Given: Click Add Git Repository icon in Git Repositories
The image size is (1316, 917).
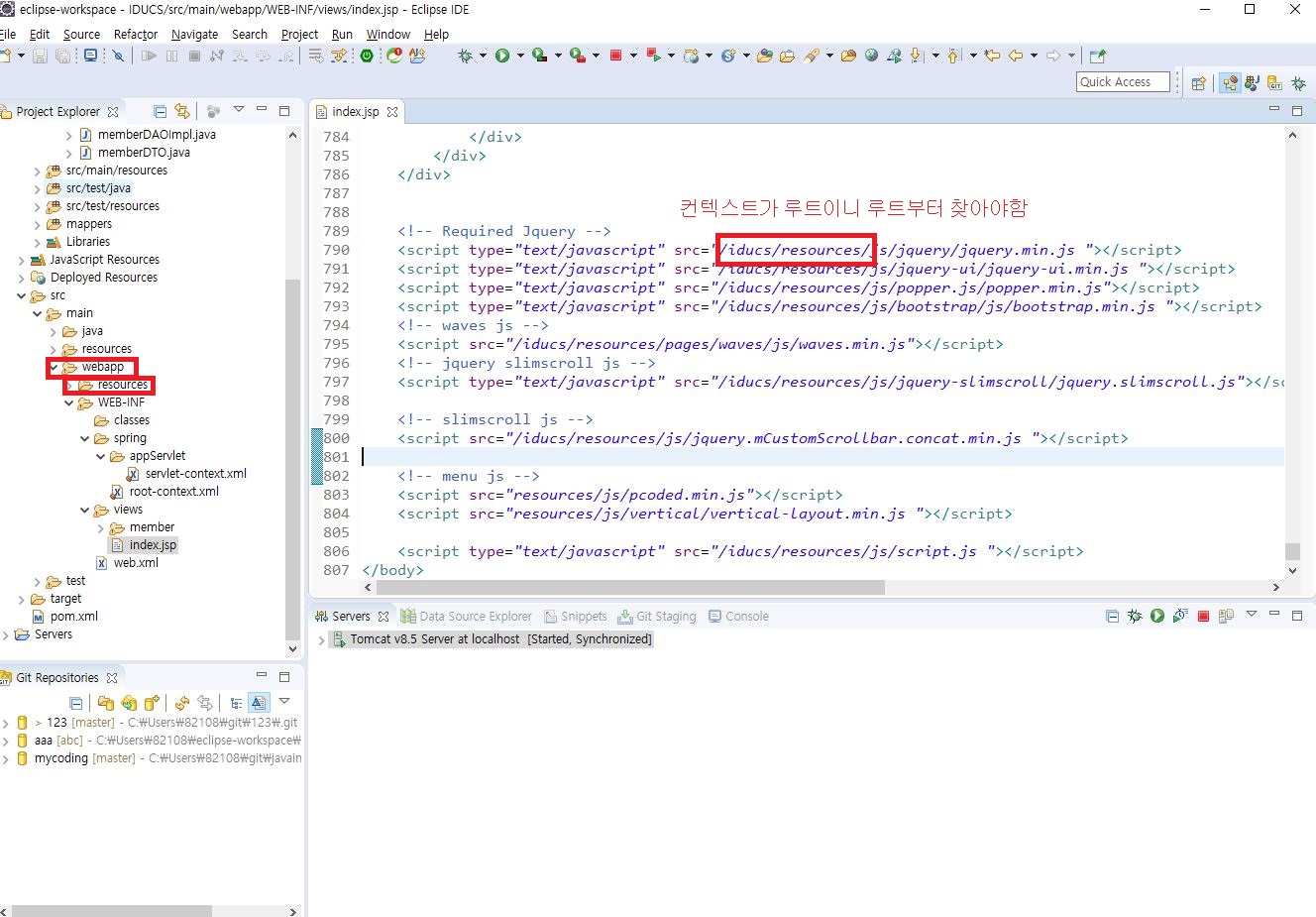Looking at the screenshot, I should point(106,703).
